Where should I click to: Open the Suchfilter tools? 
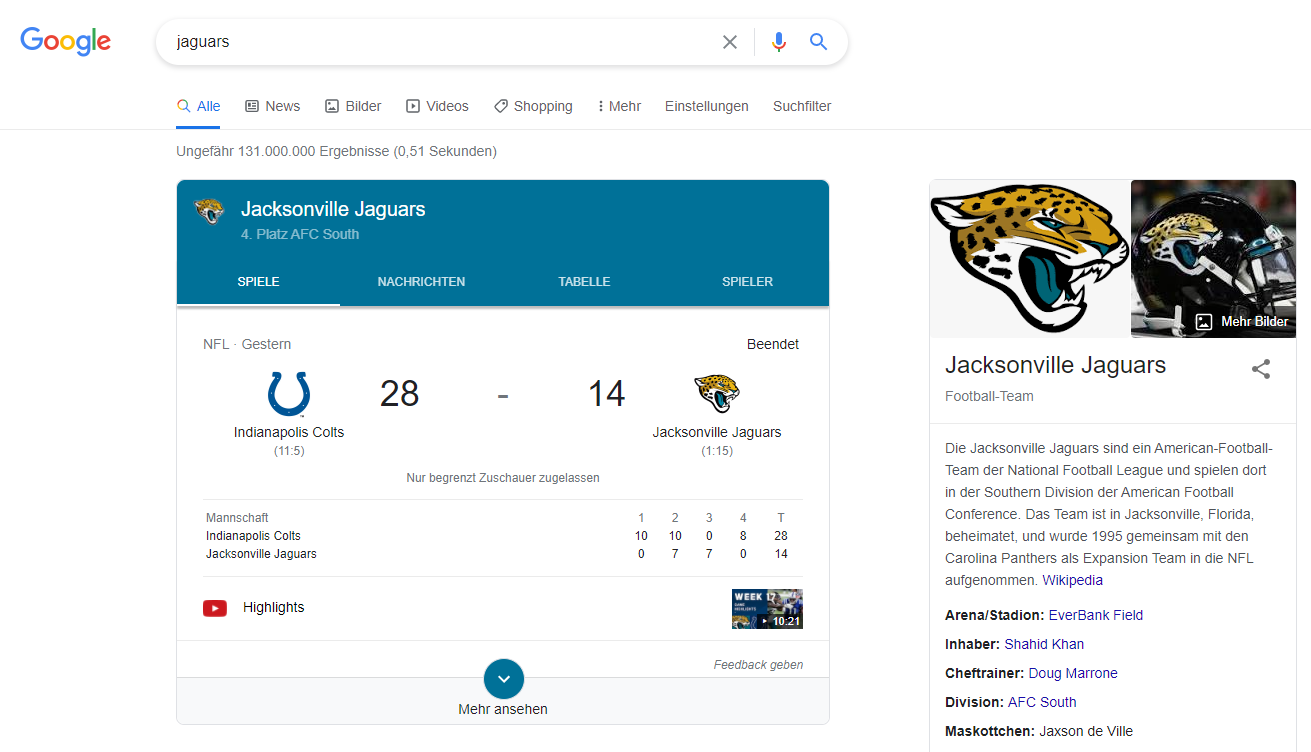coord(802,106)
